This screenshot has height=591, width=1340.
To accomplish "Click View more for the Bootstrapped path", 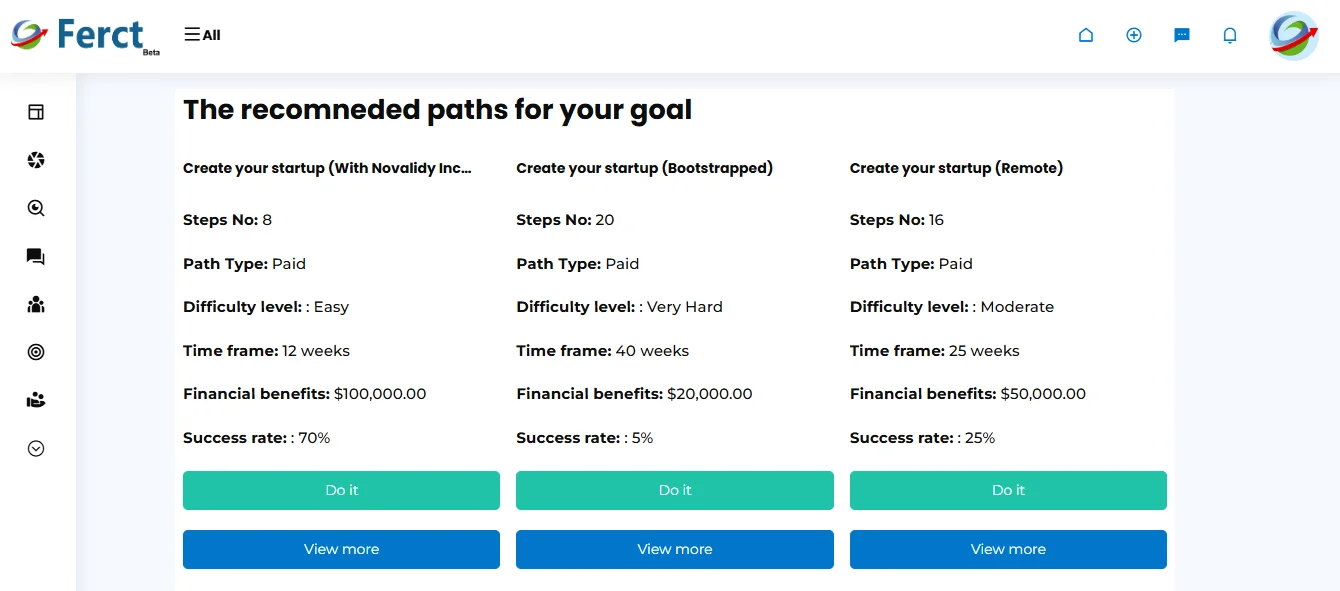I will pyautogui.click(x=675, y=549).
